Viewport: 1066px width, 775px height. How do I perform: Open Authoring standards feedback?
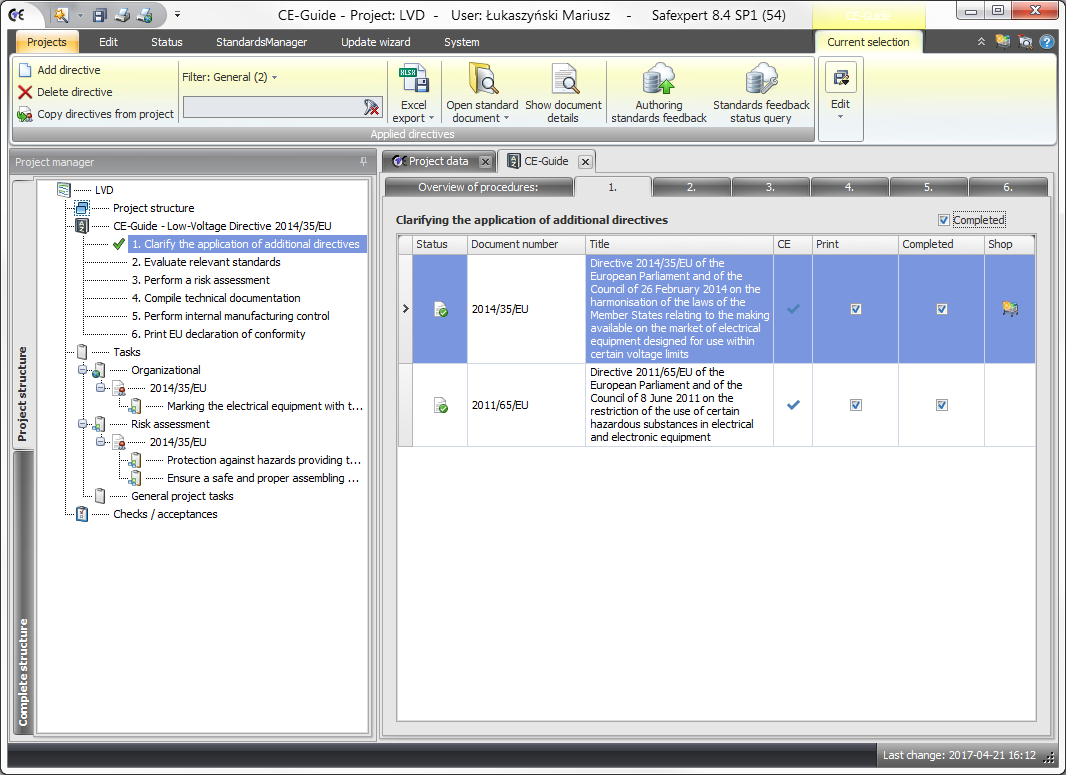click(659, 80)
